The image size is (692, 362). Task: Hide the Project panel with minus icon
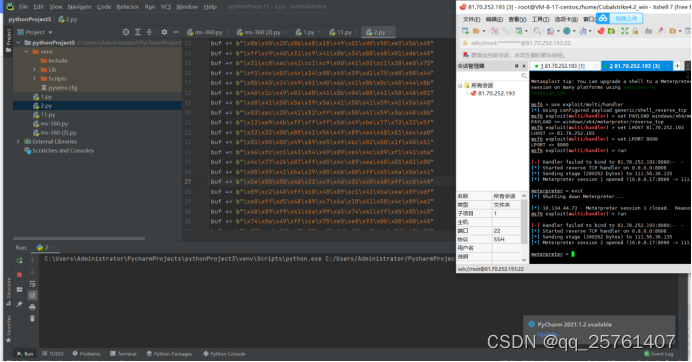click(x=176, y=32)
